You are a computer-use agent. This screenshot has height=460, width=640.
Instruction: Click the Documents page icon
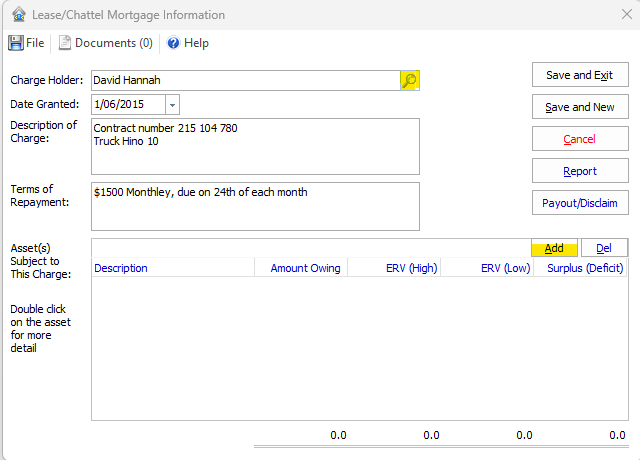(x=65, y=43)
